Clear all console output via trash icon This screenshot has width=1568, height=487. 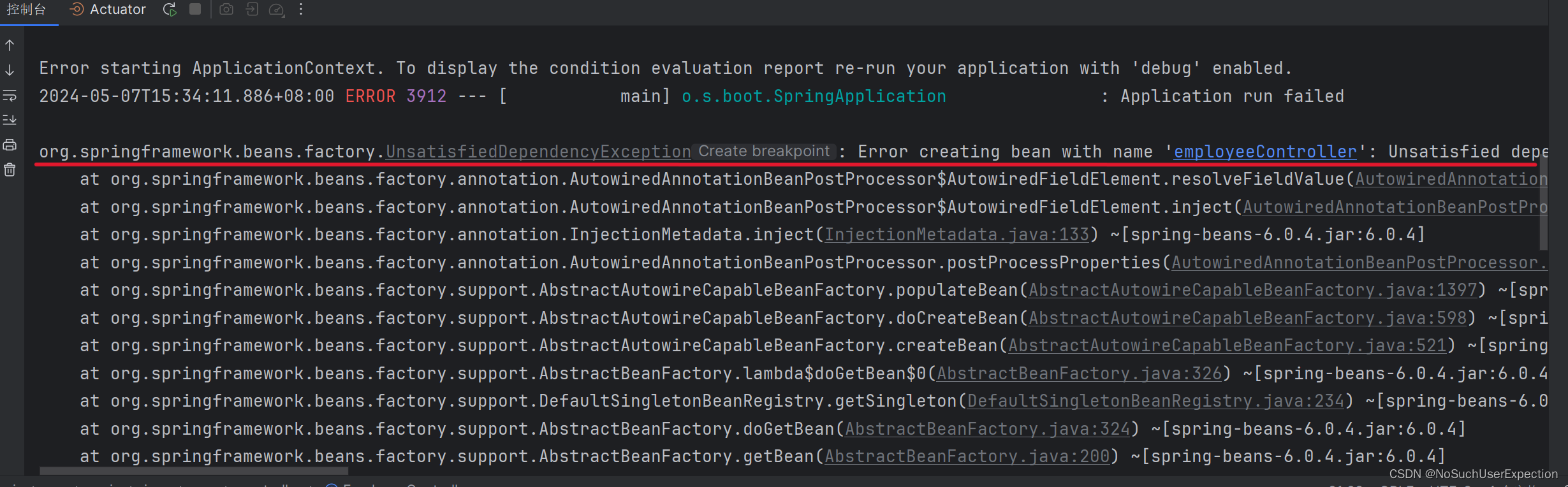9,169
